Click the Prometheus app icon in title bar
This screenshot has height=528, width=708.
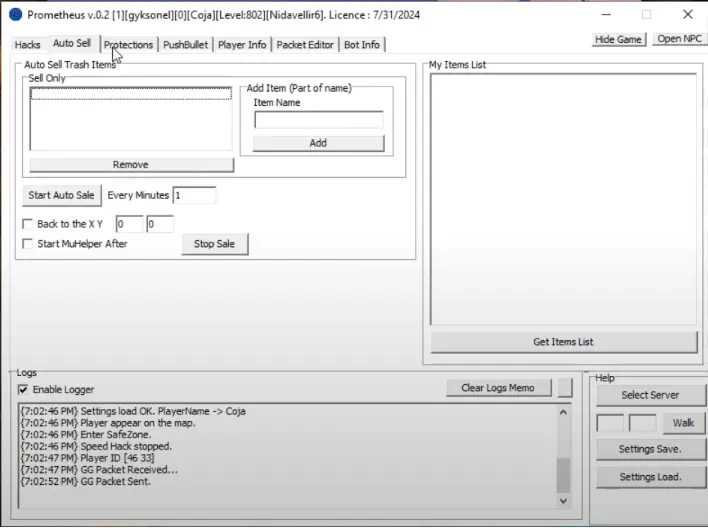[x=15, y=15]
